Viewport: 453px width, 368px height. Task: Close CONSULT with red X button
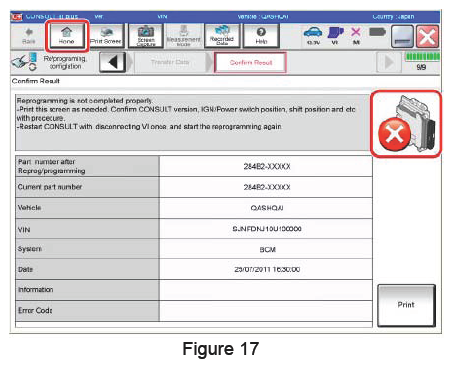427,36
